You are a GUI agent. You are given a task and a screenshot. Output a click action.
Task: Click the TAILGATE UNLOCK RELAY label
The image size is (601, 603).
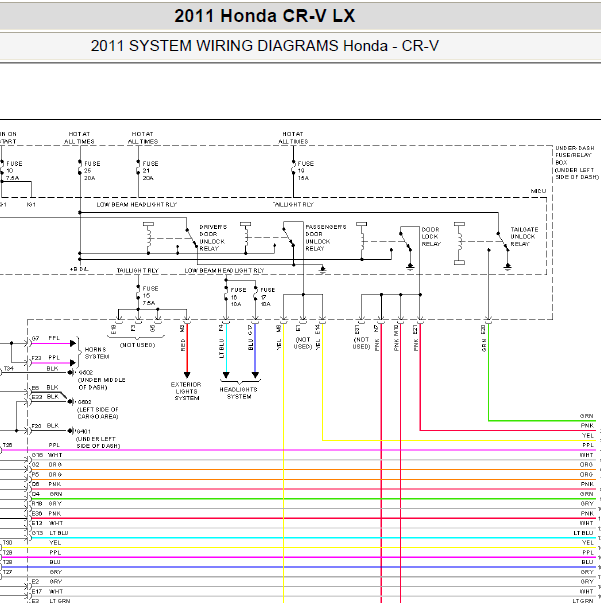[x=524, y=237]
